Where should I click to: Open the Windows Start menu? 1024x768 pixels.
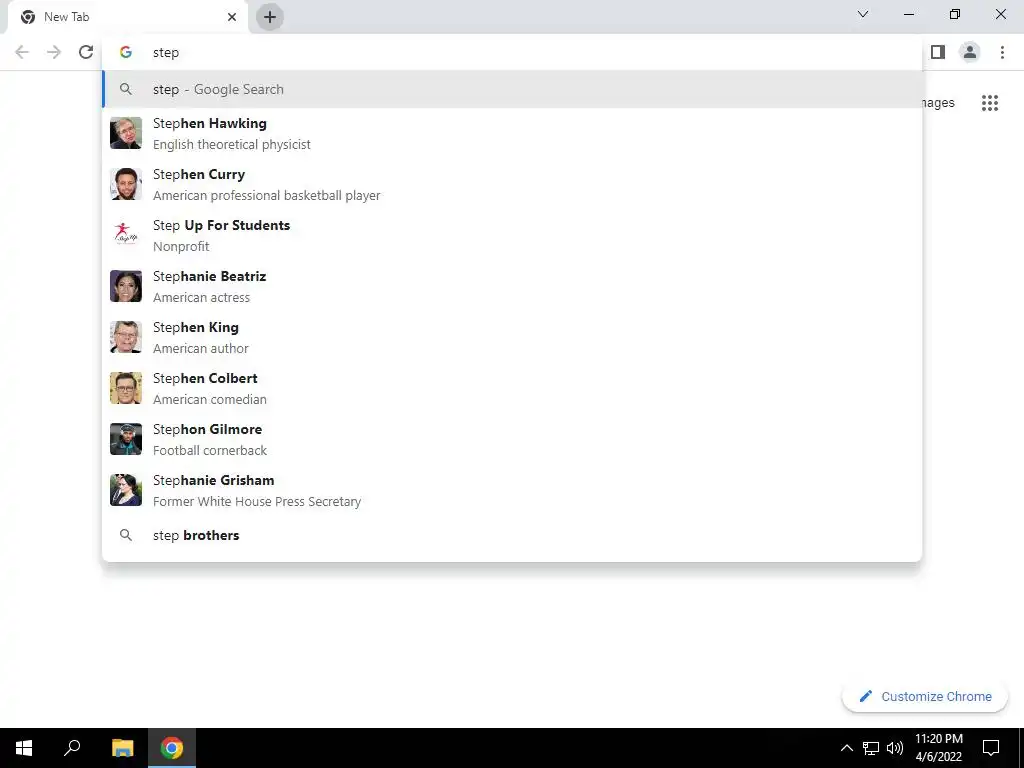24,748
